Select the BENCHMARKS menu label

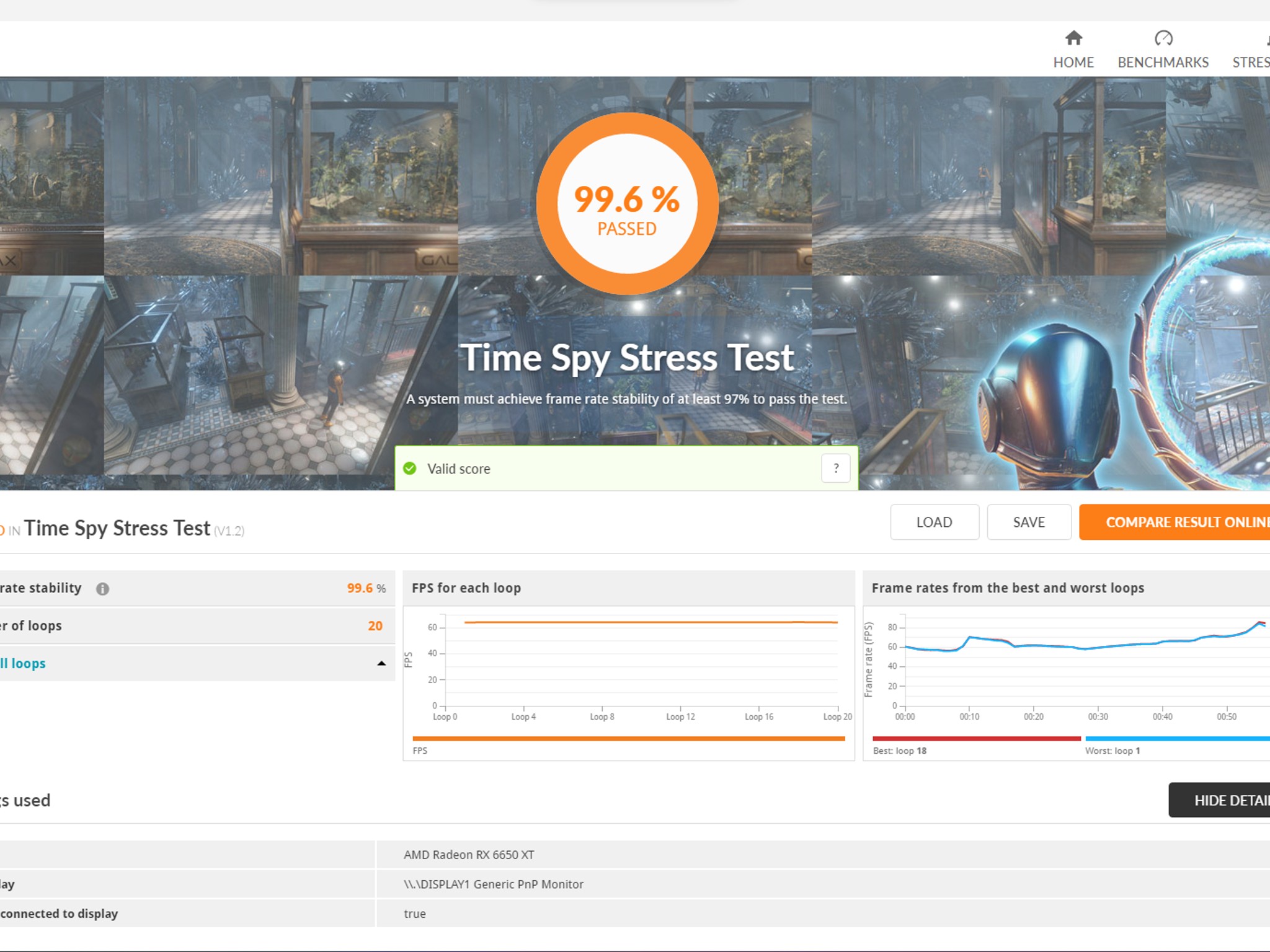pyautogui.click(x=1163, y=63)
